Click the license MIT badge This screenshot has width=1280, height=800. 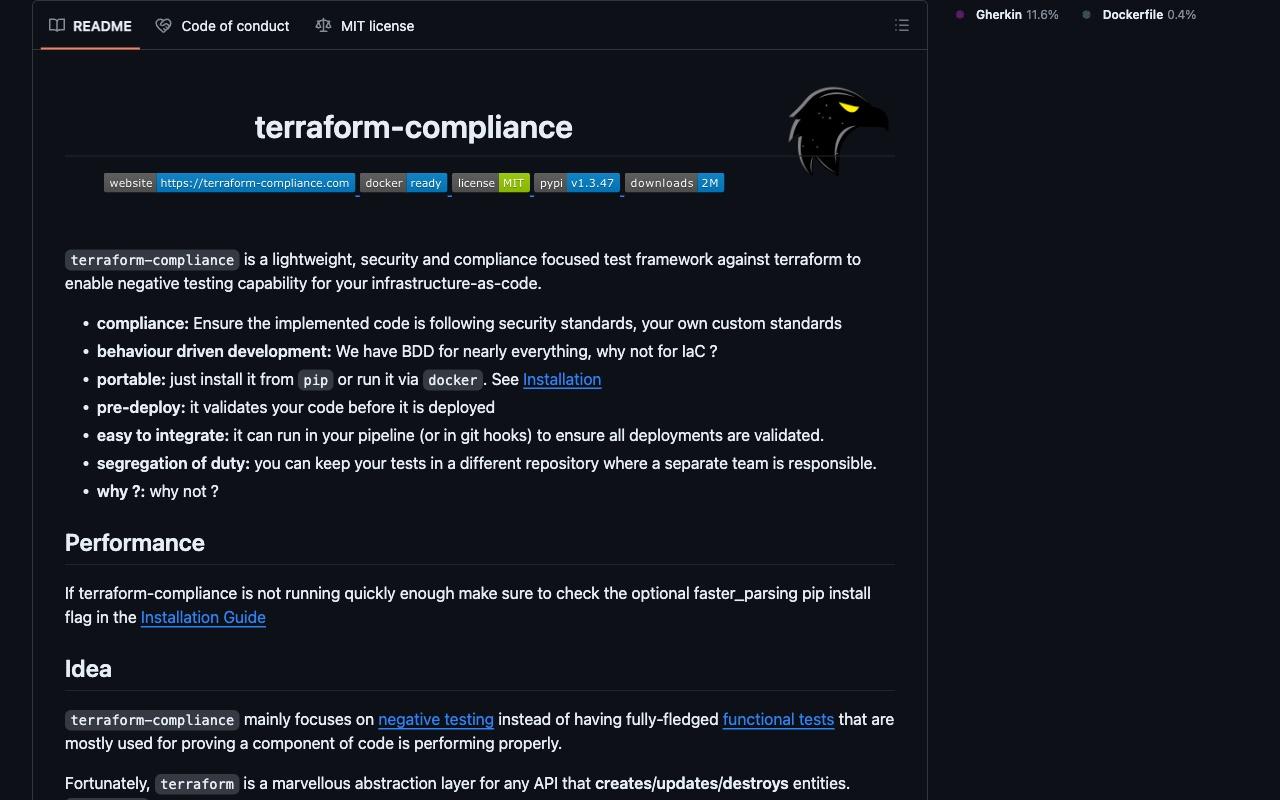point(490,183)
